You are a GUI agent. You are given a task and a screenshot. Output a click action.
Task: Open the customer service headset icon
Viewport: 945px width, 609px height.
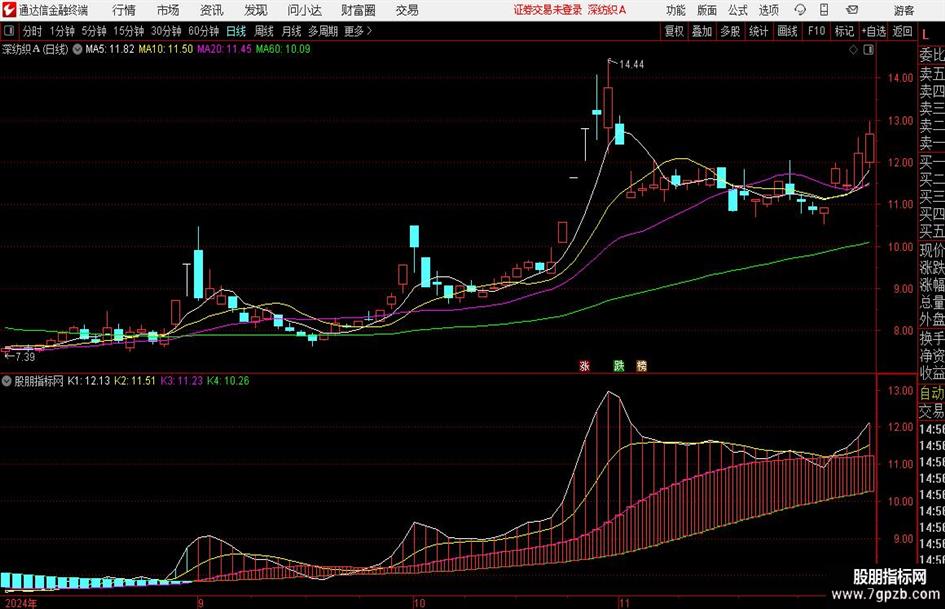point(800,10)
